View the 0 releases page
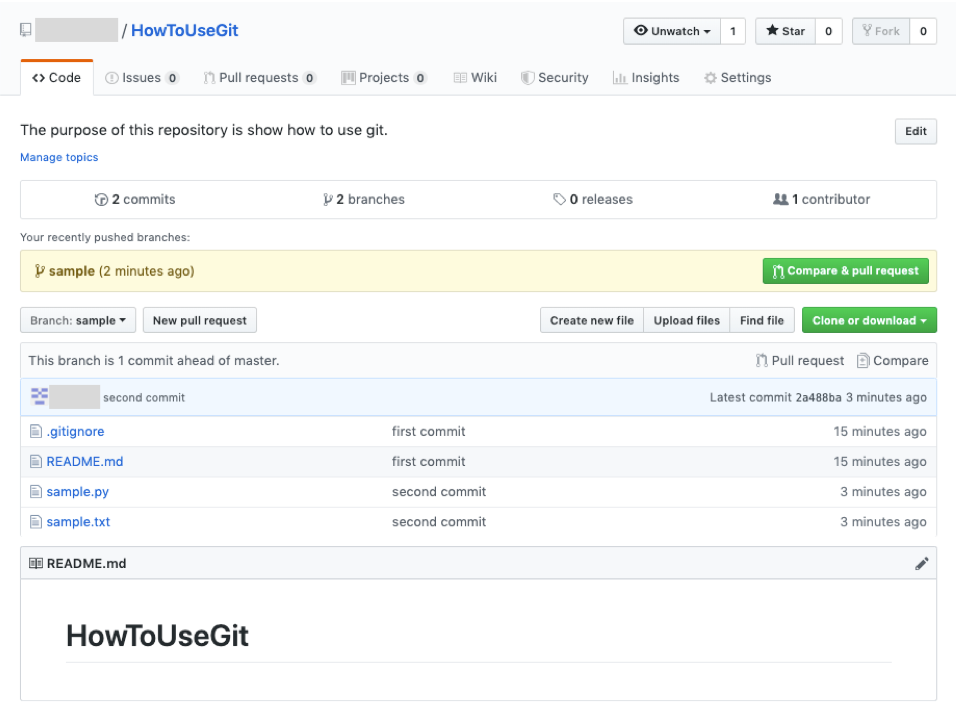Image resolution: width=956 pixels, height=718 pixels. [x=593, y=199]
